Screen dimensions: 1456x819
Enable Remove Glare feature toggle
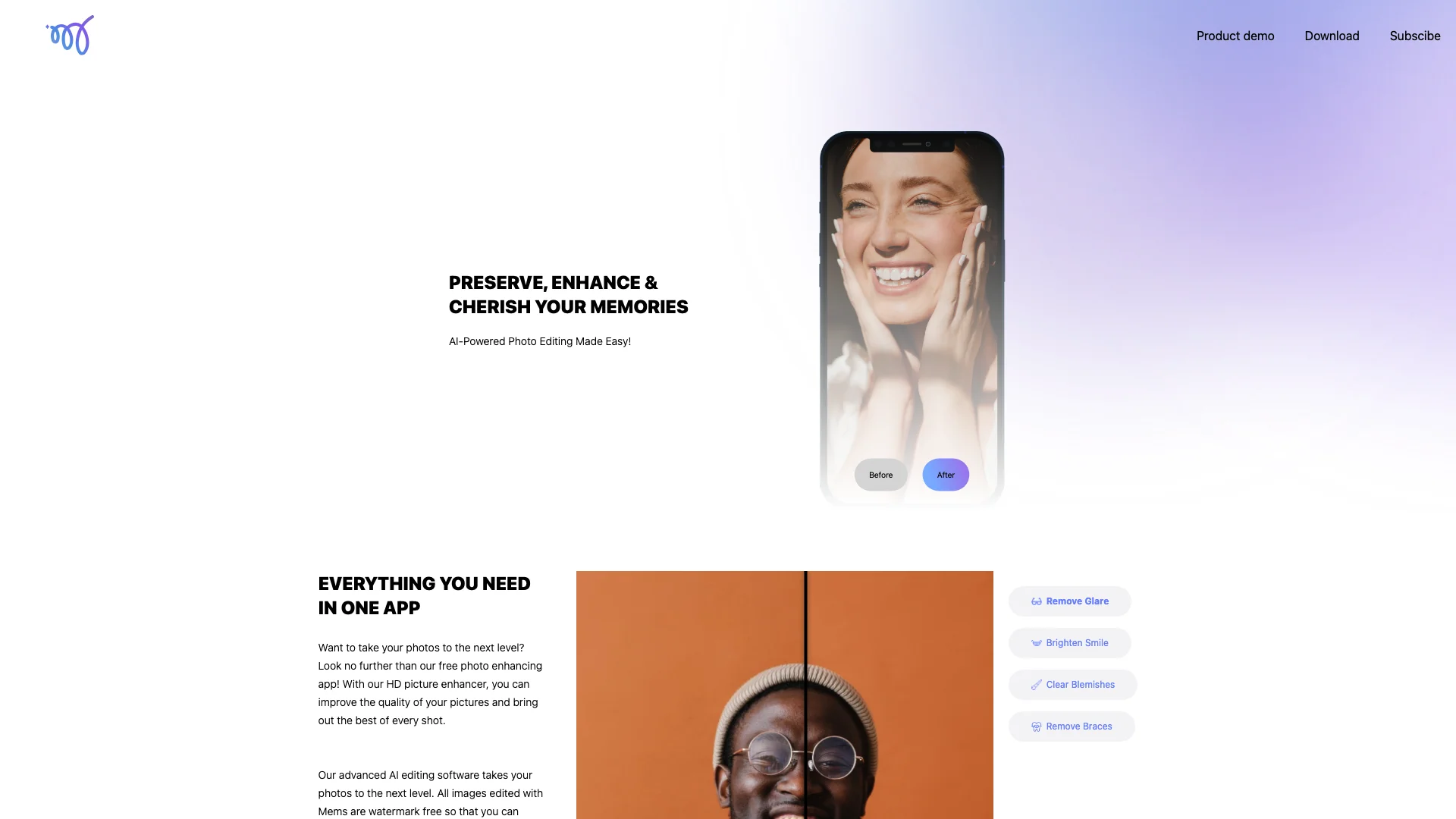click(1069, 601)
